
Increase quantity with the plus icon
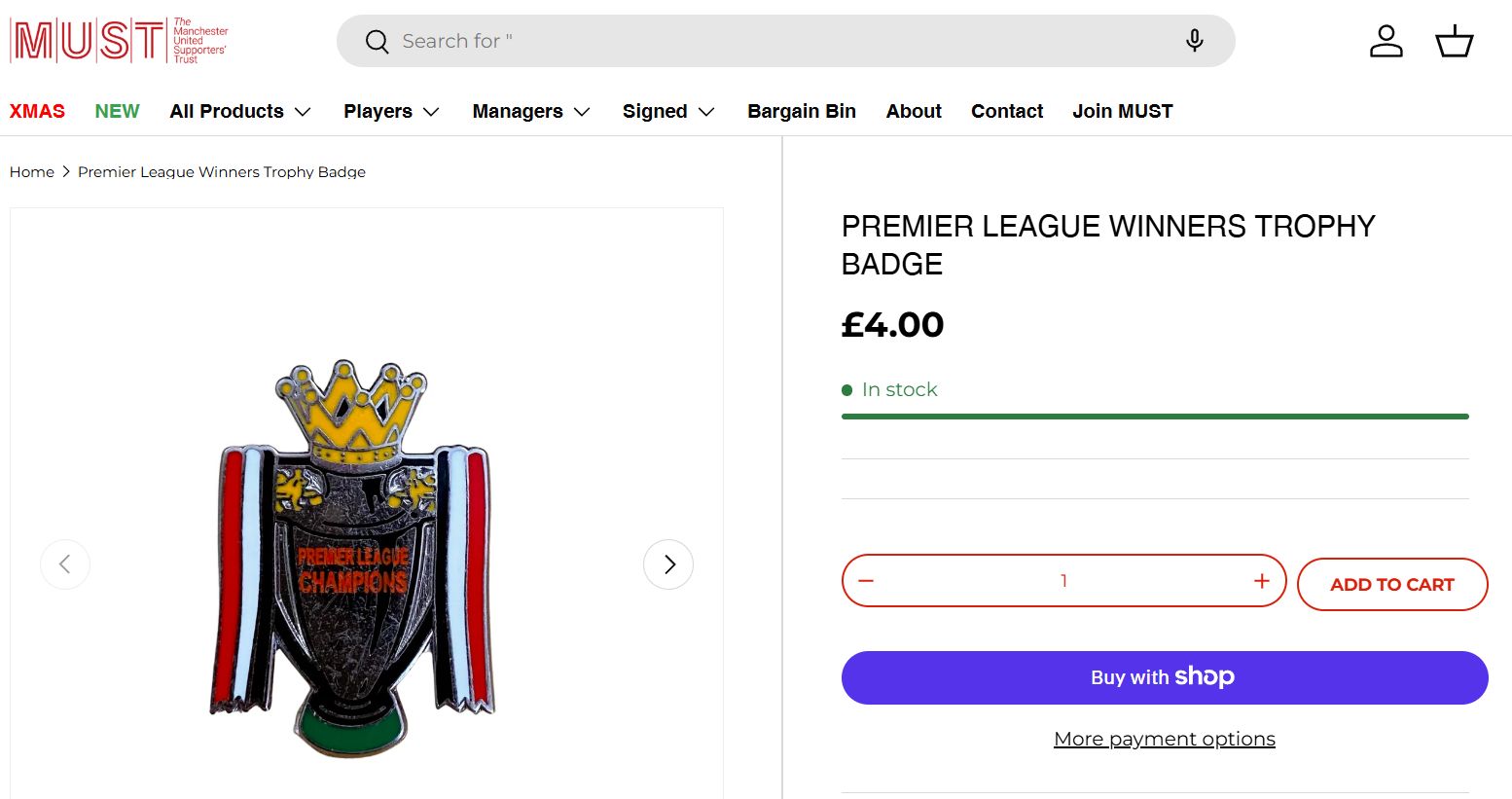pyautogui.click(x=1262, y=581)
